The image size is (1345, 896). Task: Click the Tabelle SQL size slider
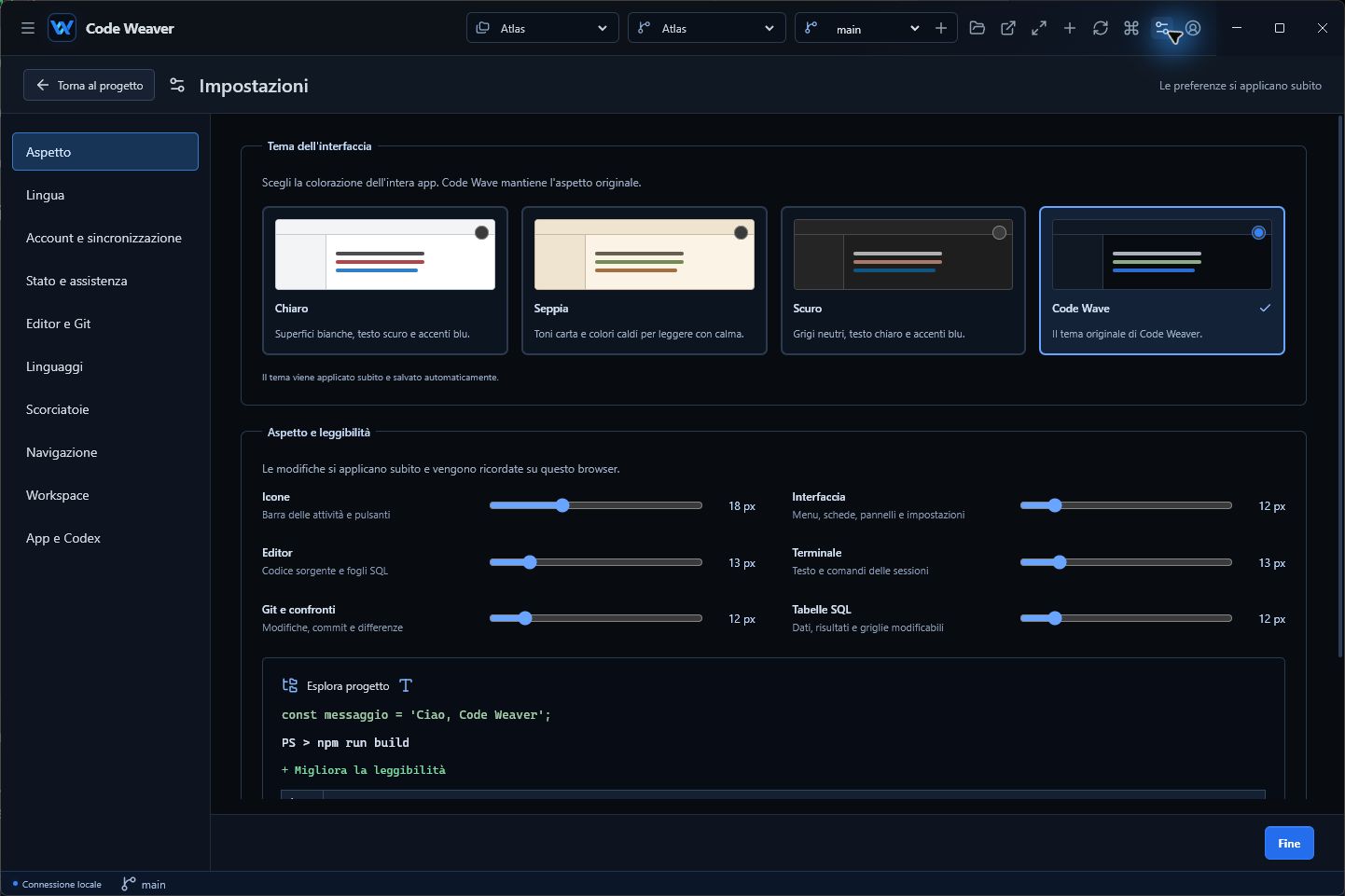1126,618
